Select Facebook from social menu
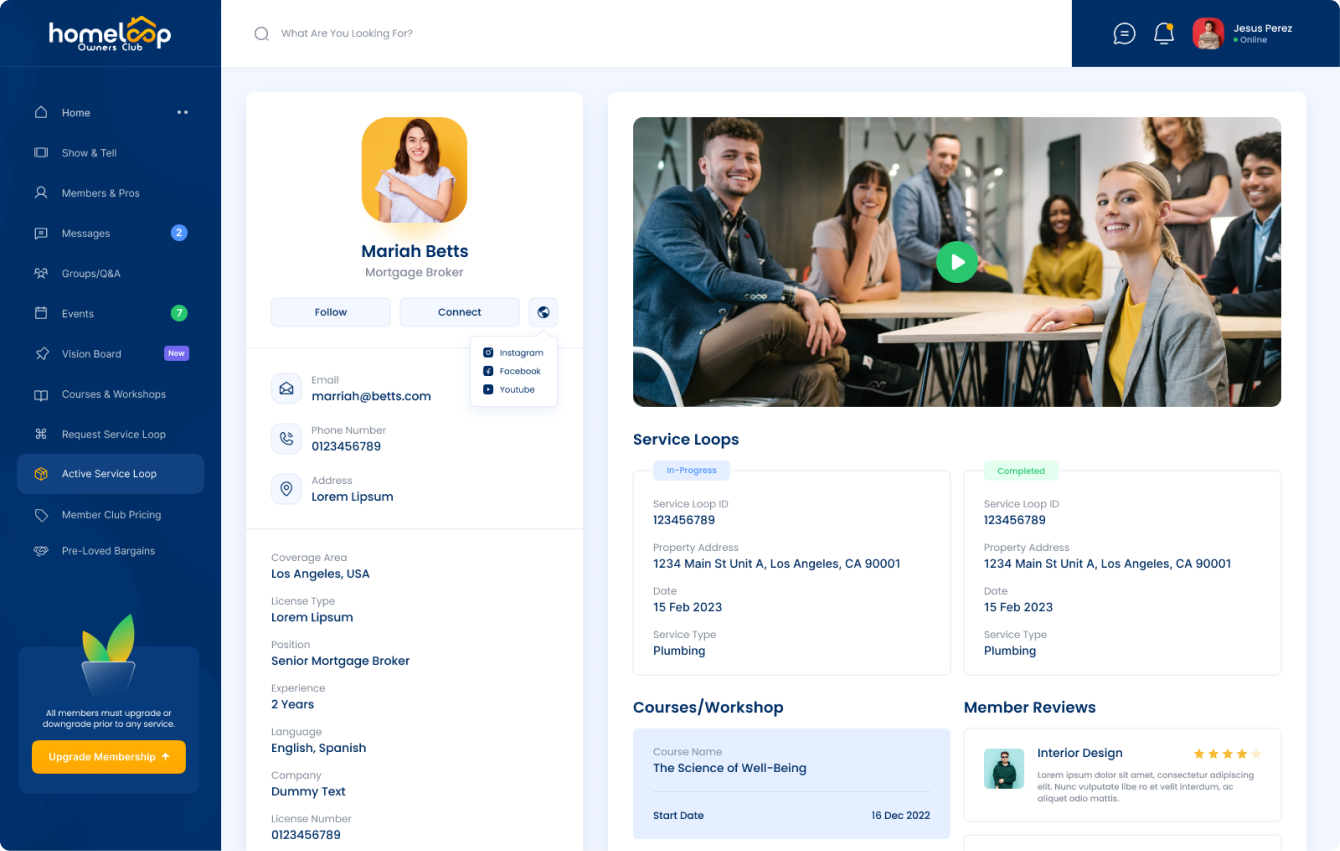The image size is (1340, 851). (x=512, y=371)
